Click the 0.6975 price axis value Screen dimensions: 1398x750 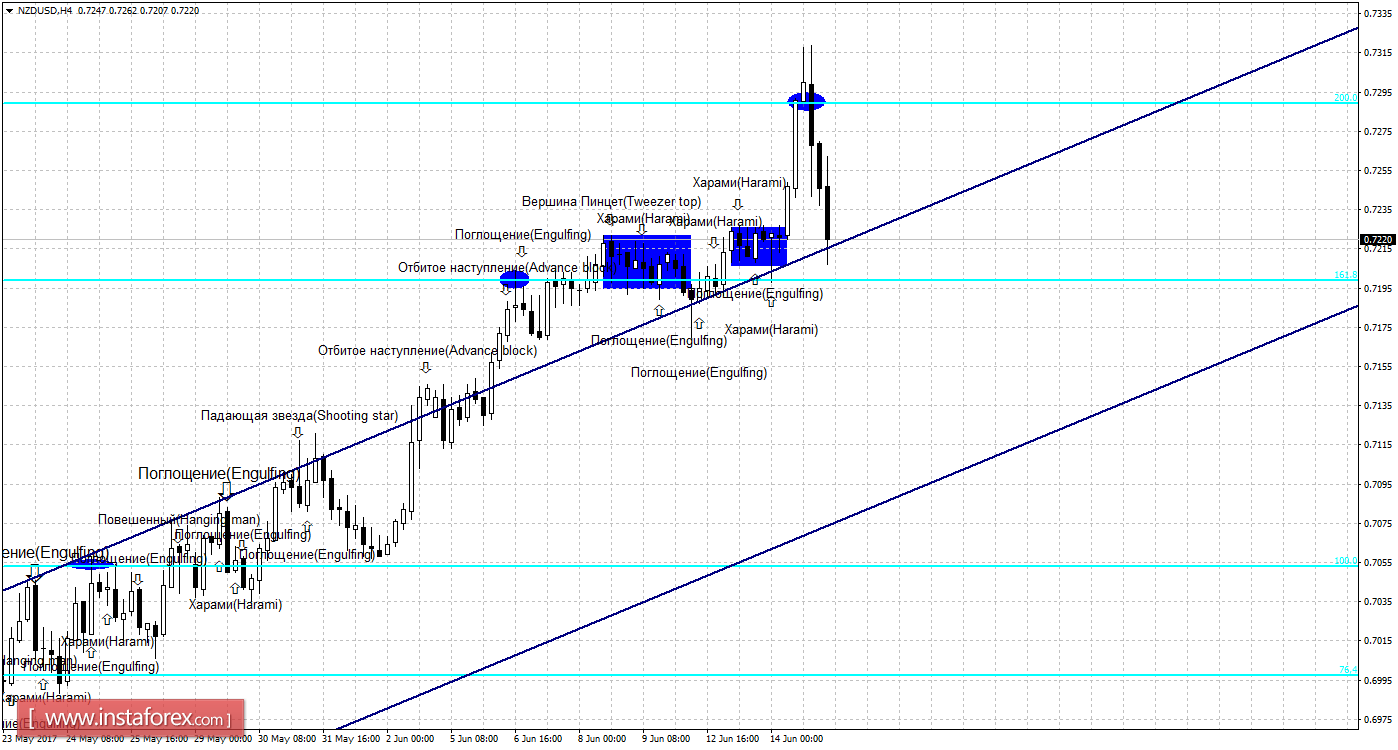pyautogui.click(x=1378, y=719)
